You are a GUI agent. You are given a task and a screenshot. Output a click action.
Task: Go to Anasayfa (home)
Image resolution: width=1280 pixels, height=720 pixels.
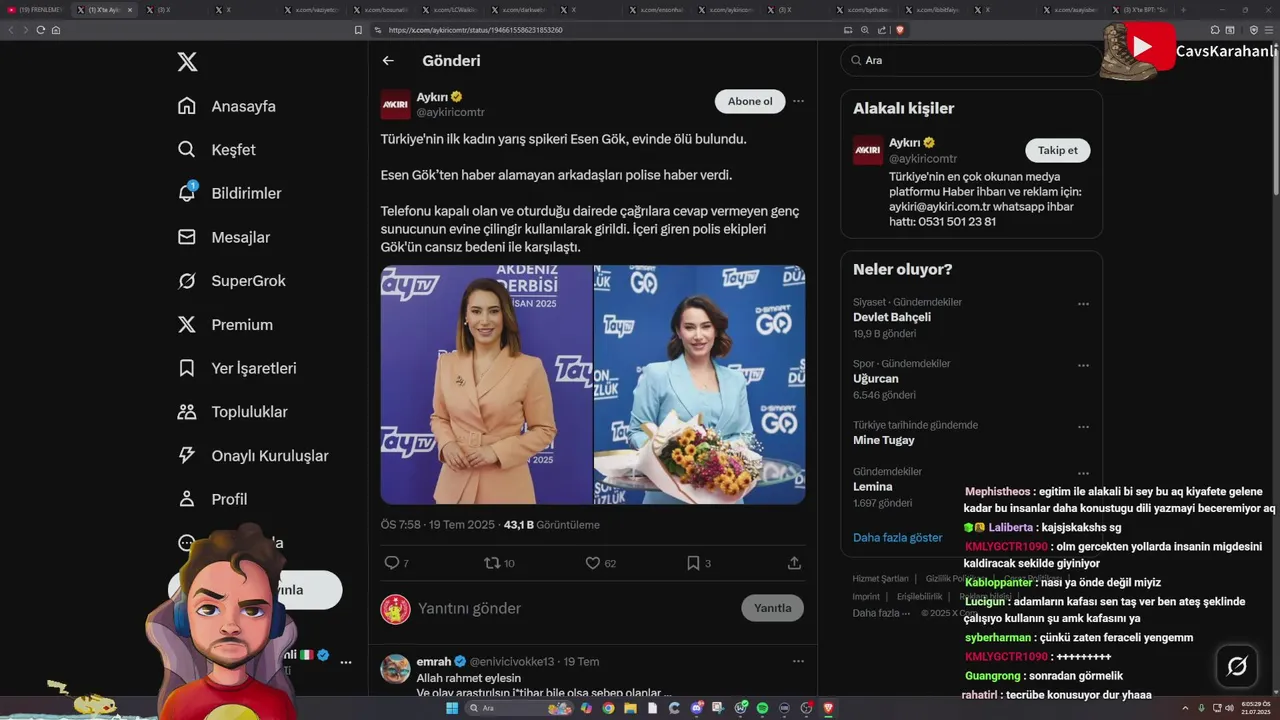(x=227, y=106)
